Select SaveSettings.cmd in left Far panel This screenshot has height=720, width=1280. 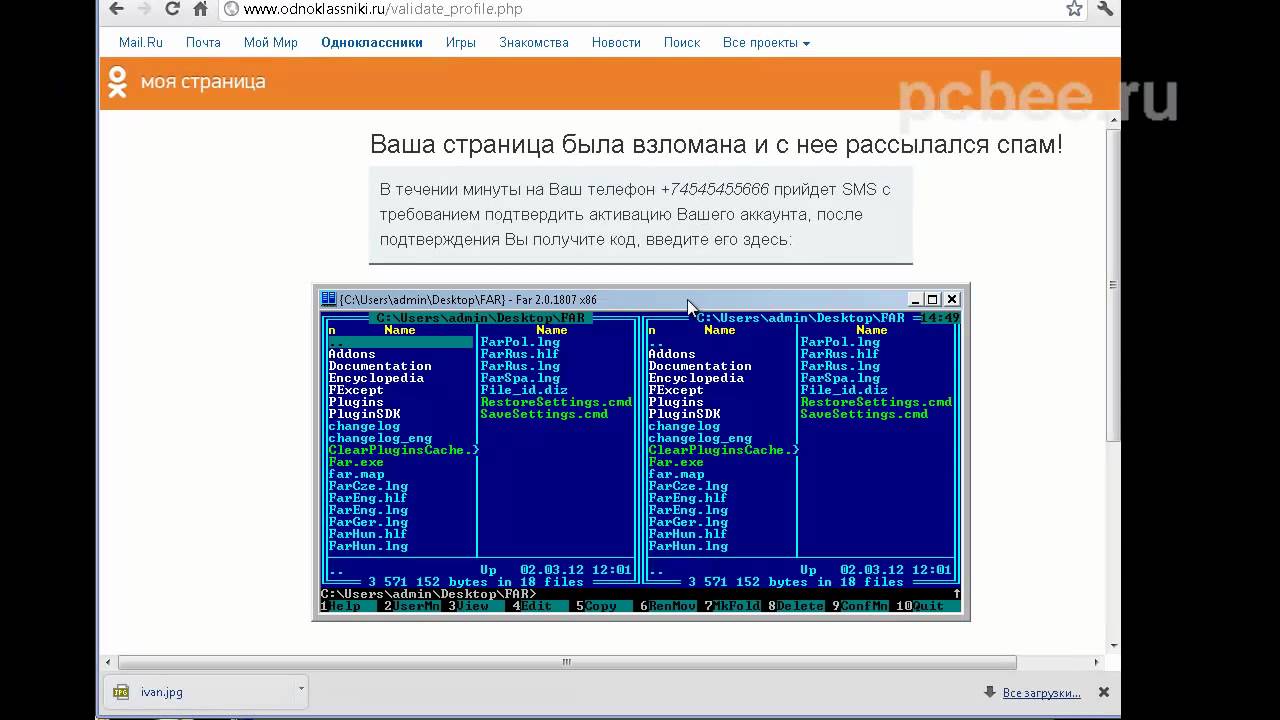pos(544,414)
